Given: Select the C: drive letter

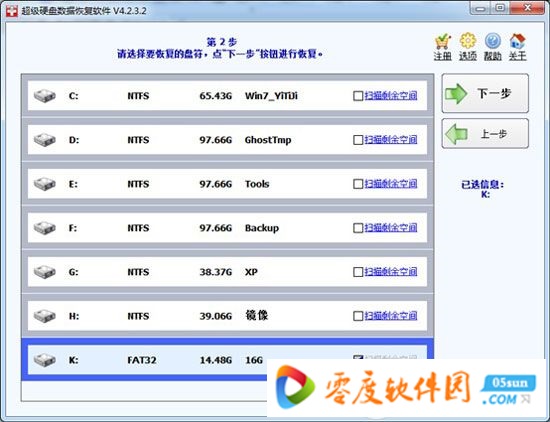Looking at the screenshot, I should tap(74, 96).
